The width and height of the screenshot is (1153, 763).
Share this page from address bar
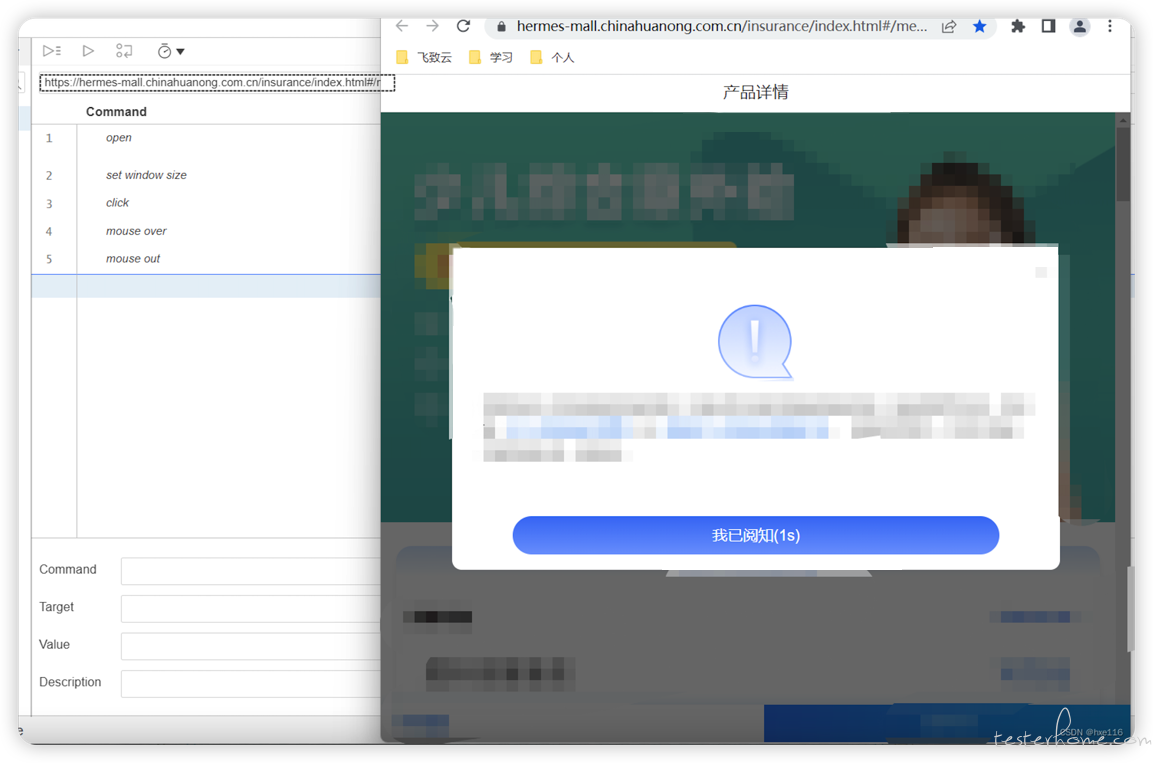click(x=949, y=26)
